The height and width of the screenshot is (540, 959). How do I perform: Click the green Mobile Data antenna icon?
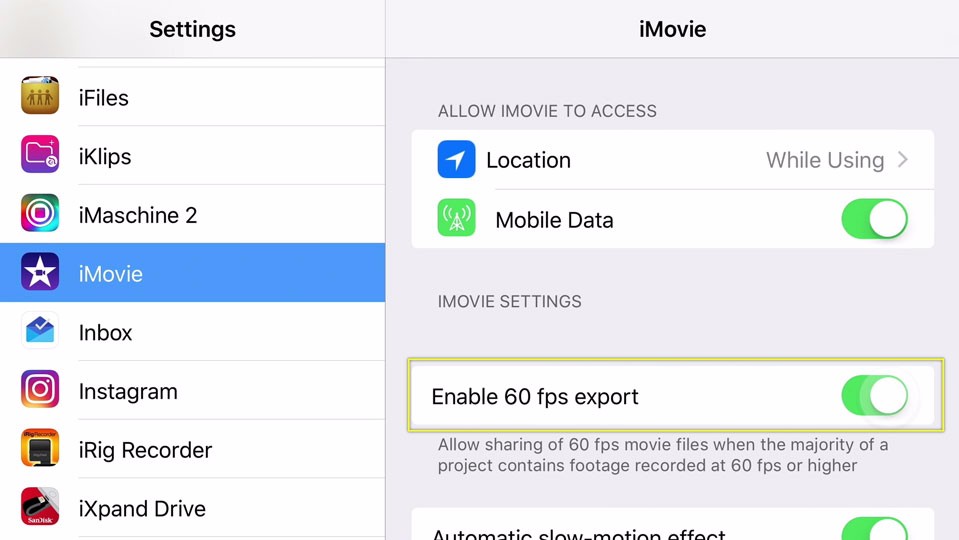click(456, 218)
